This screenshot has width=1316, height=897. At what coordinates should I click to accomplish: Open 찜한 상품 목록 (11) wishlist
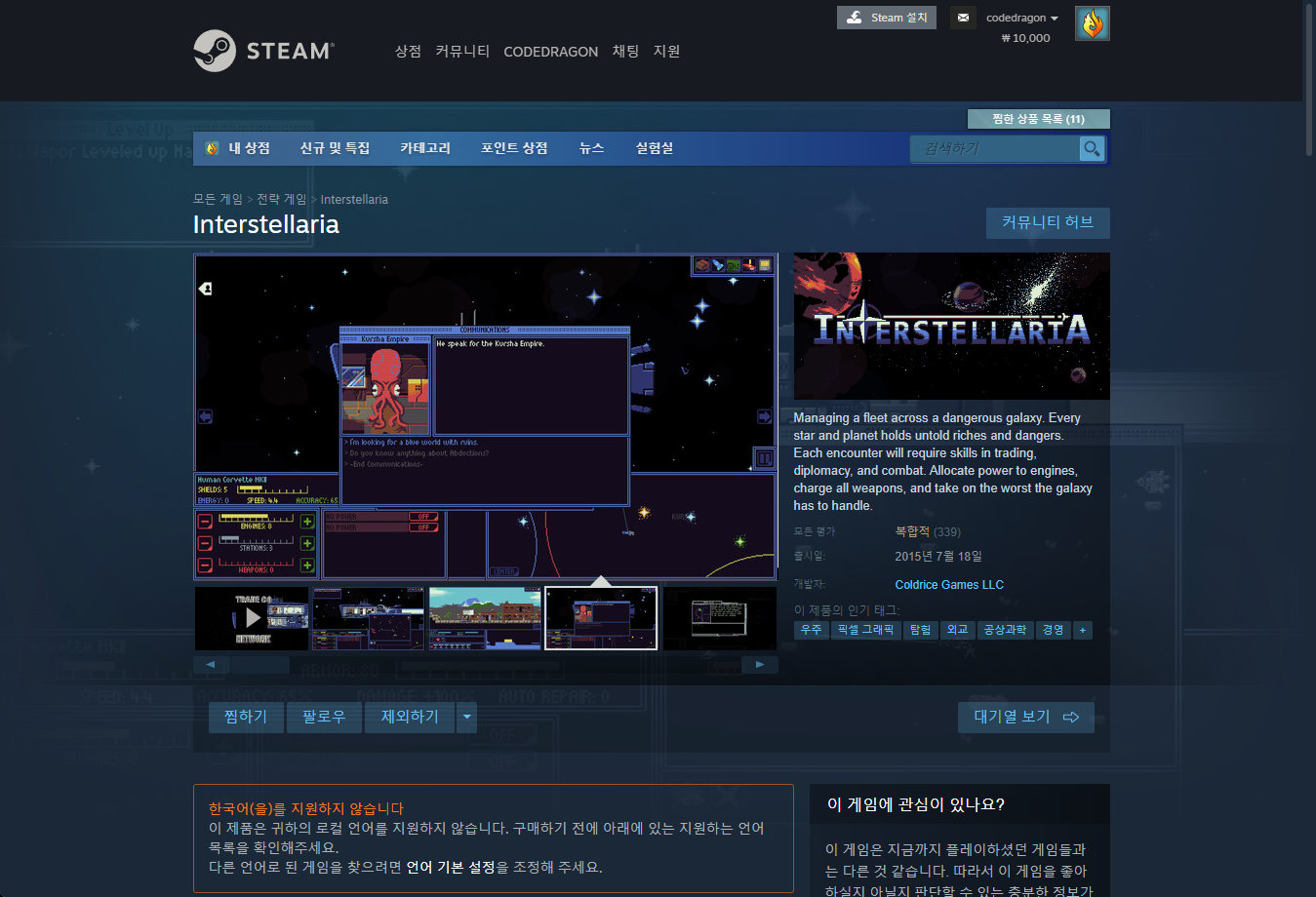pyautogui.click(x=1038, y=119)
